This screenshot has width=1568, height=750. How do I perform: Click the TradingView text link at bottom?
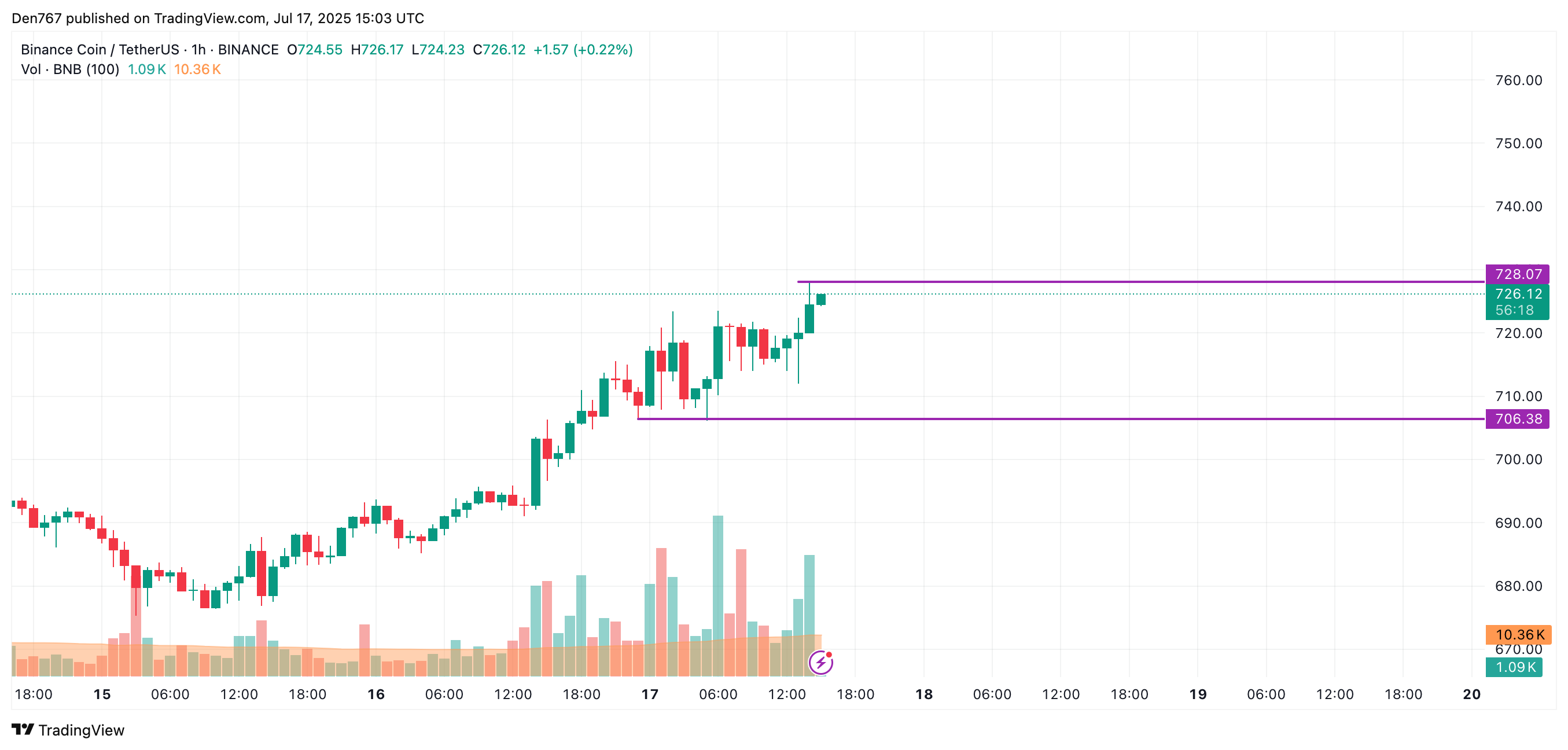point(81,730)
